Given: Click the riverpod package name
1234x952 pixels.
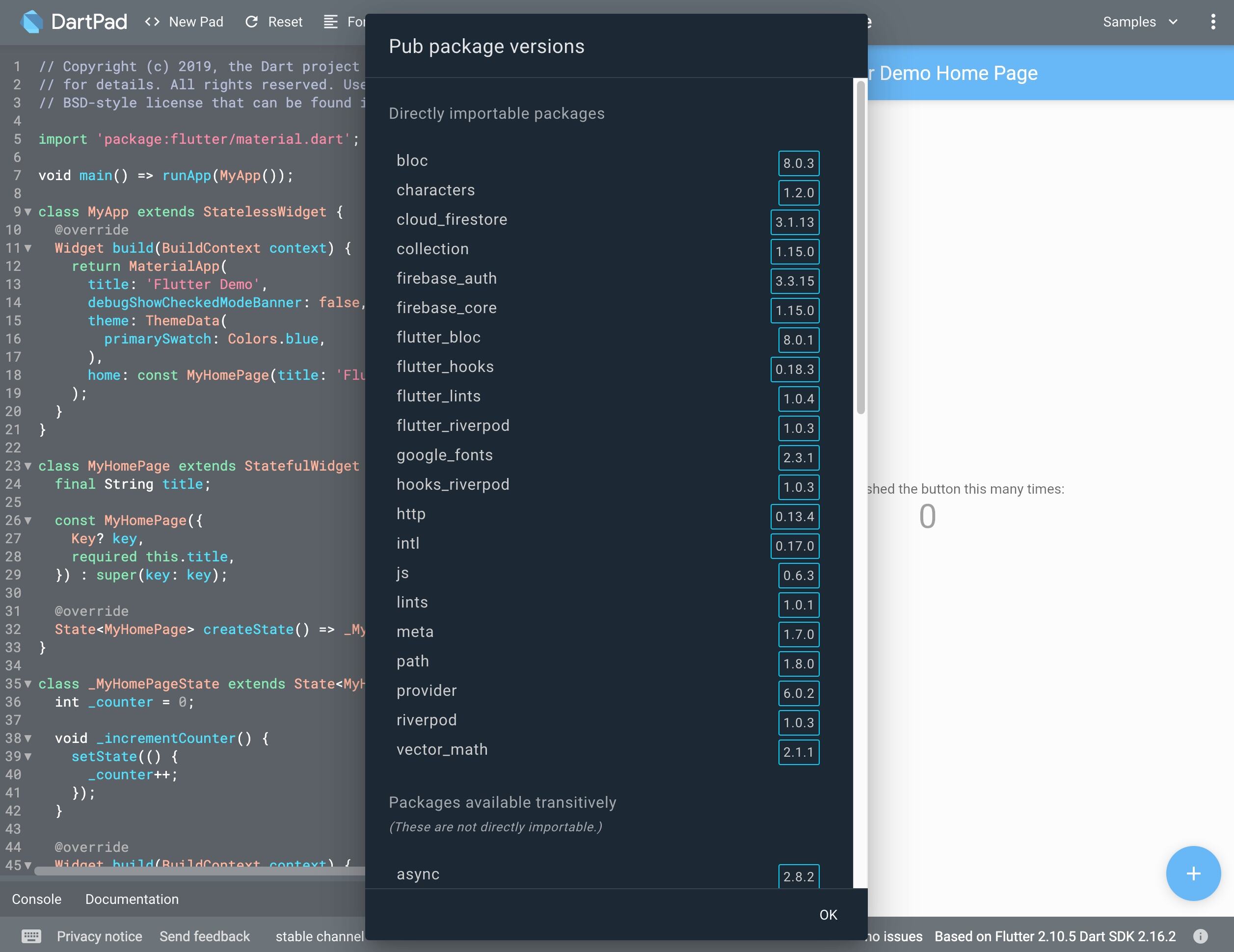Looking at the screenshot, I should coord(427,720).
